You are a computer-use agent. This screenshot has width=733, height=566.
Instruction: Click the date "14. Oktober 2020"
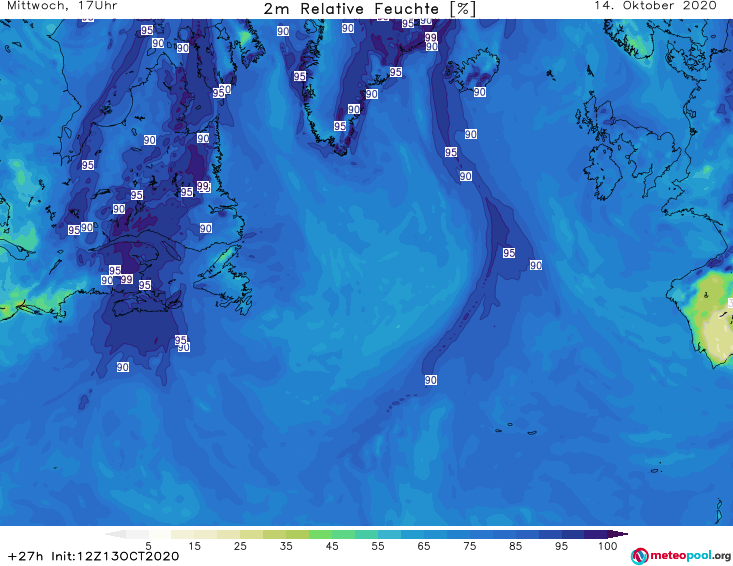tap(655, 6)
